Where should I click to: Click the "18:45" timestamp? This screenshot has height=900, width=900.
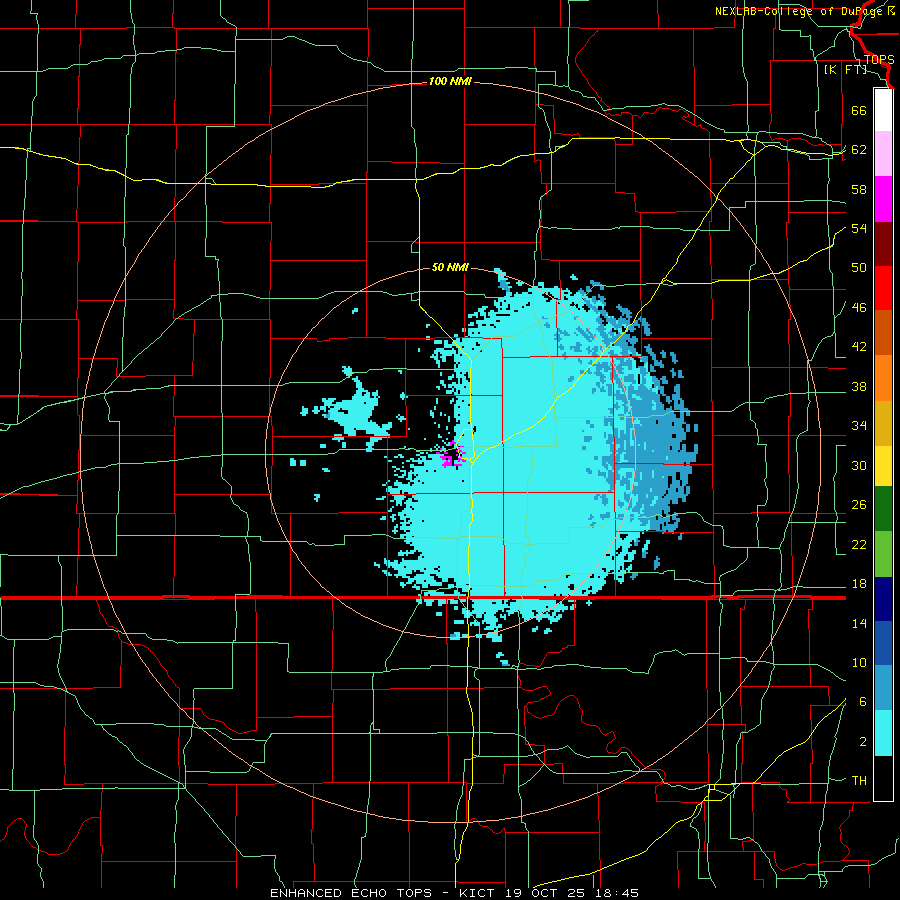[x=618, y=893]
